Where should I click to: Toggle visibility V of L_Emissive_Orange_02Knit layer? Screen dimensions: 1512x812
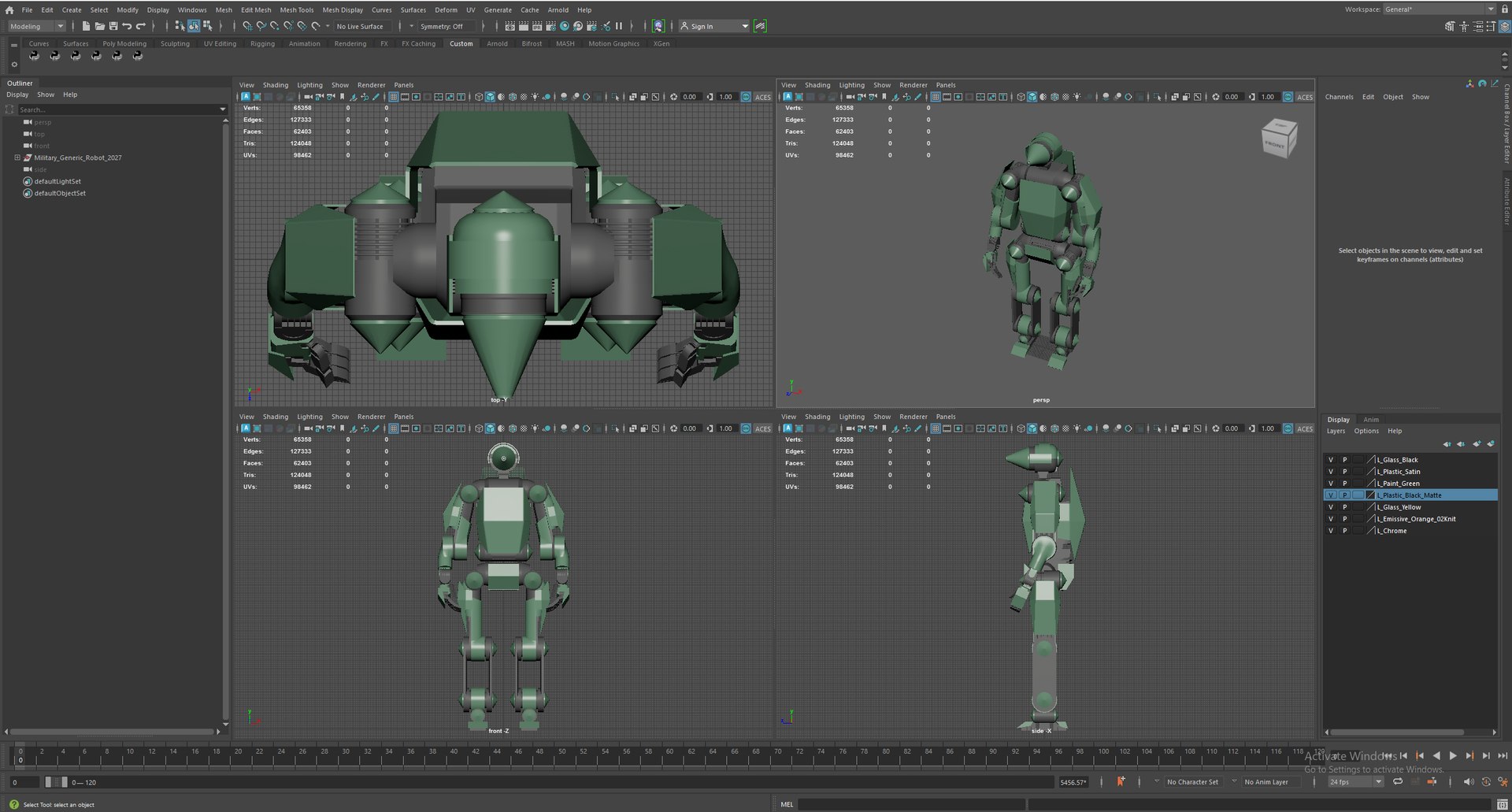1331,519
